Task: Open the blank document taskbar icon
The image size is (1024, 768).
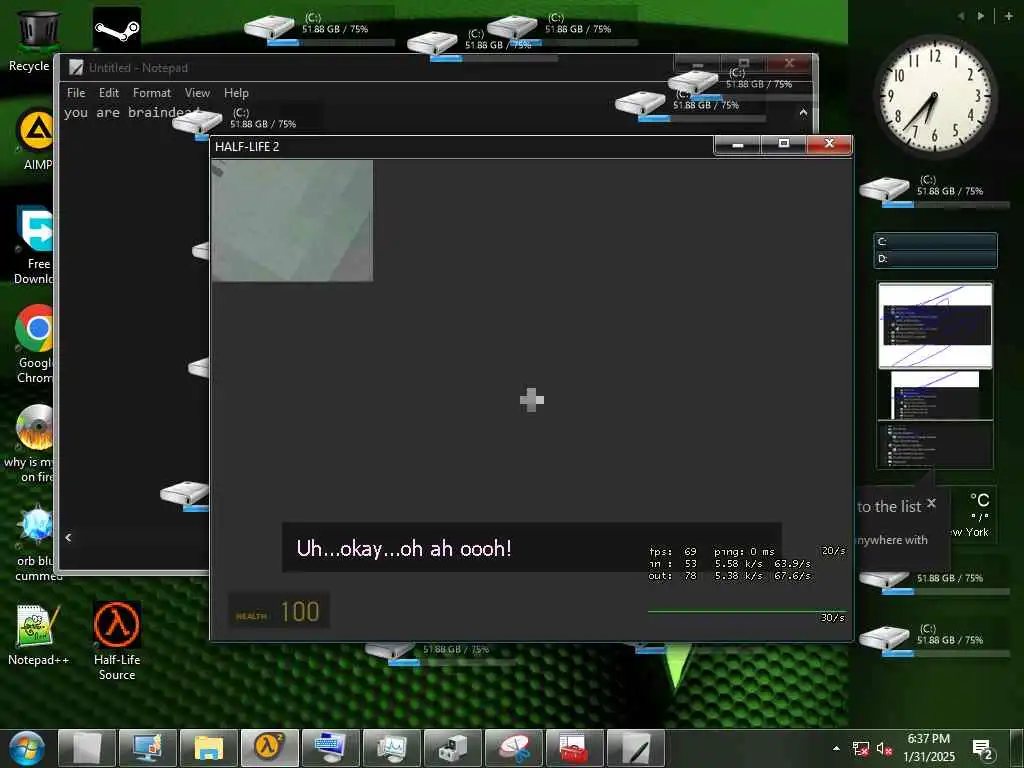Action: (x=87, y=748)
